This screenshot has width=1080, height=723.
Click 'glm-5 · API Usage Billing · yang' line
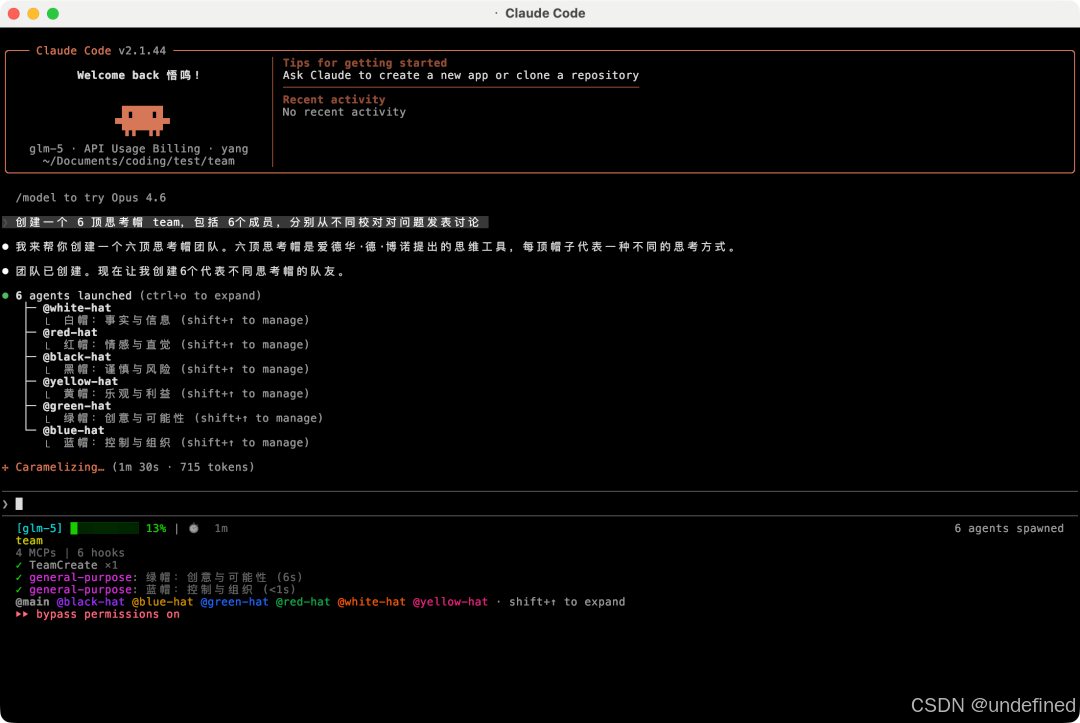(x=138, y=149)
